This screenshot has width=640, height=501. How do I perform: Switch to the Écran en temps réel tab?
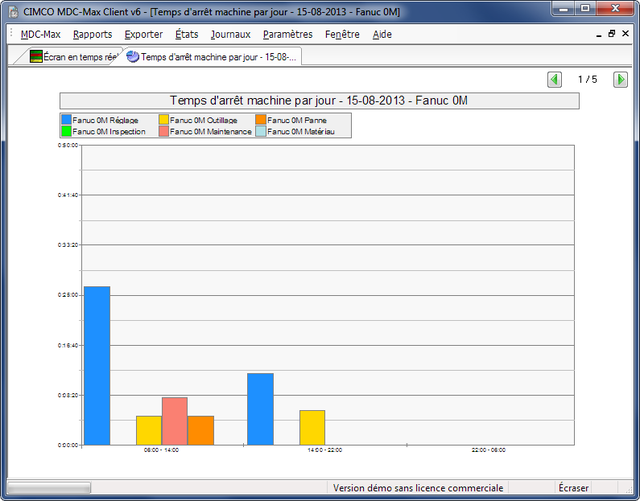click(73, 57)
